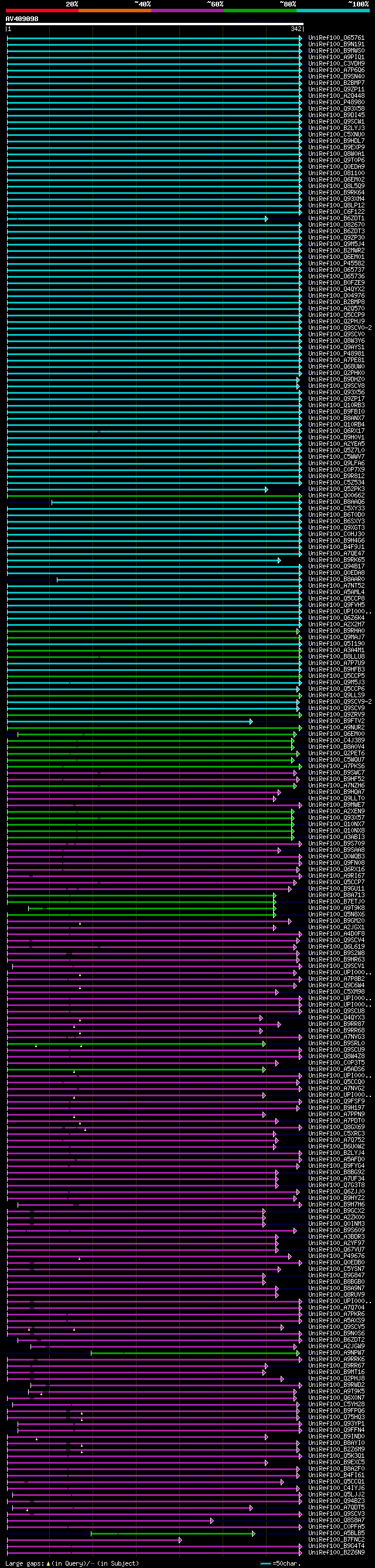This screenshot has height=1568, width=375.
Task: Click hit label UniRef100_A7Q704
Action: coord(337,1308)
